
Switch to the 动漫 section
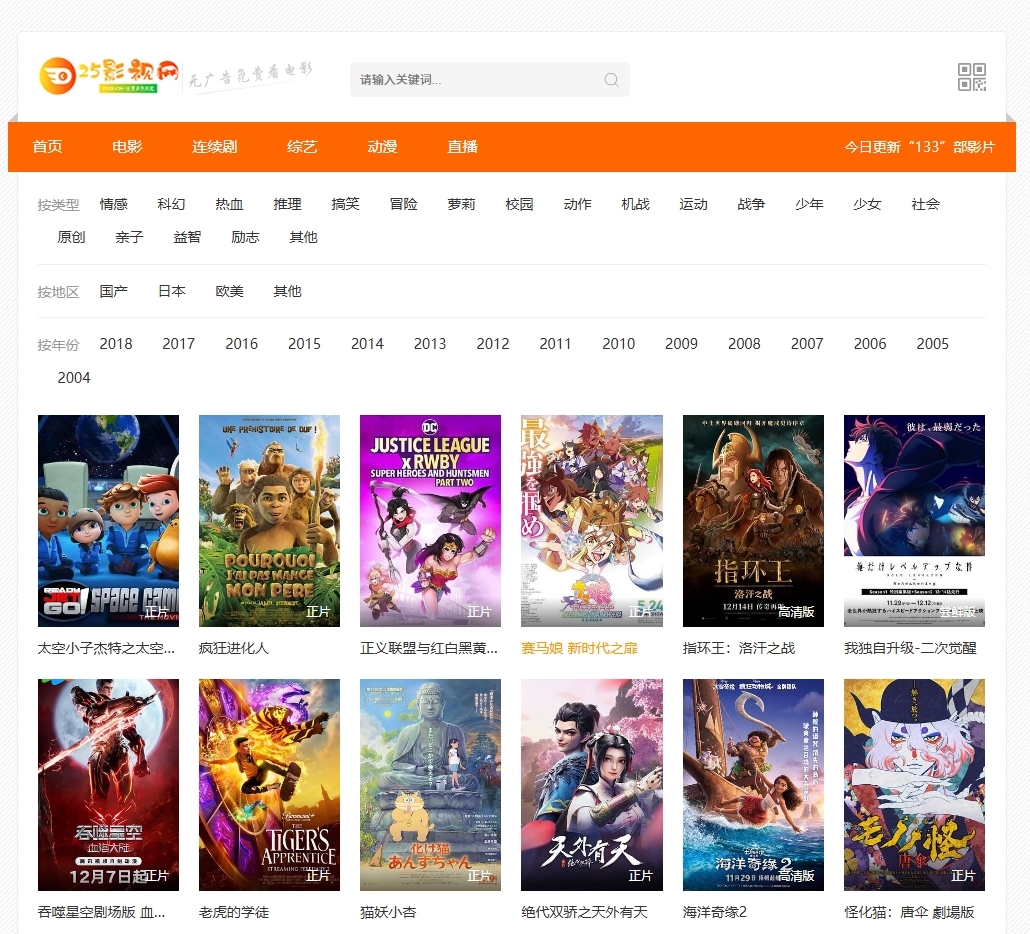tap(382, 146)
